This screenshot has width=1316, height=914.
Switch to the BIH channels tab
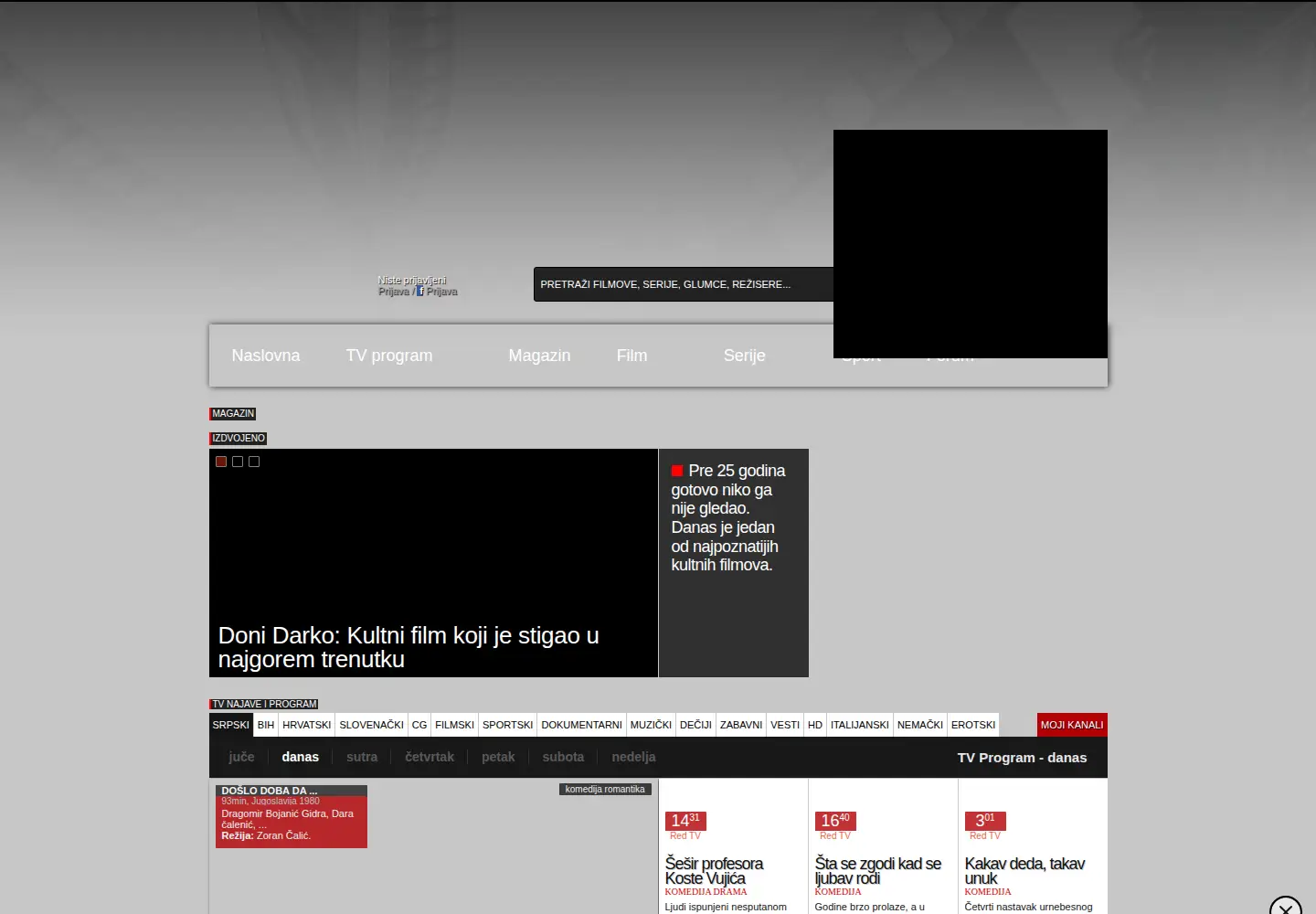coord(266,725)
